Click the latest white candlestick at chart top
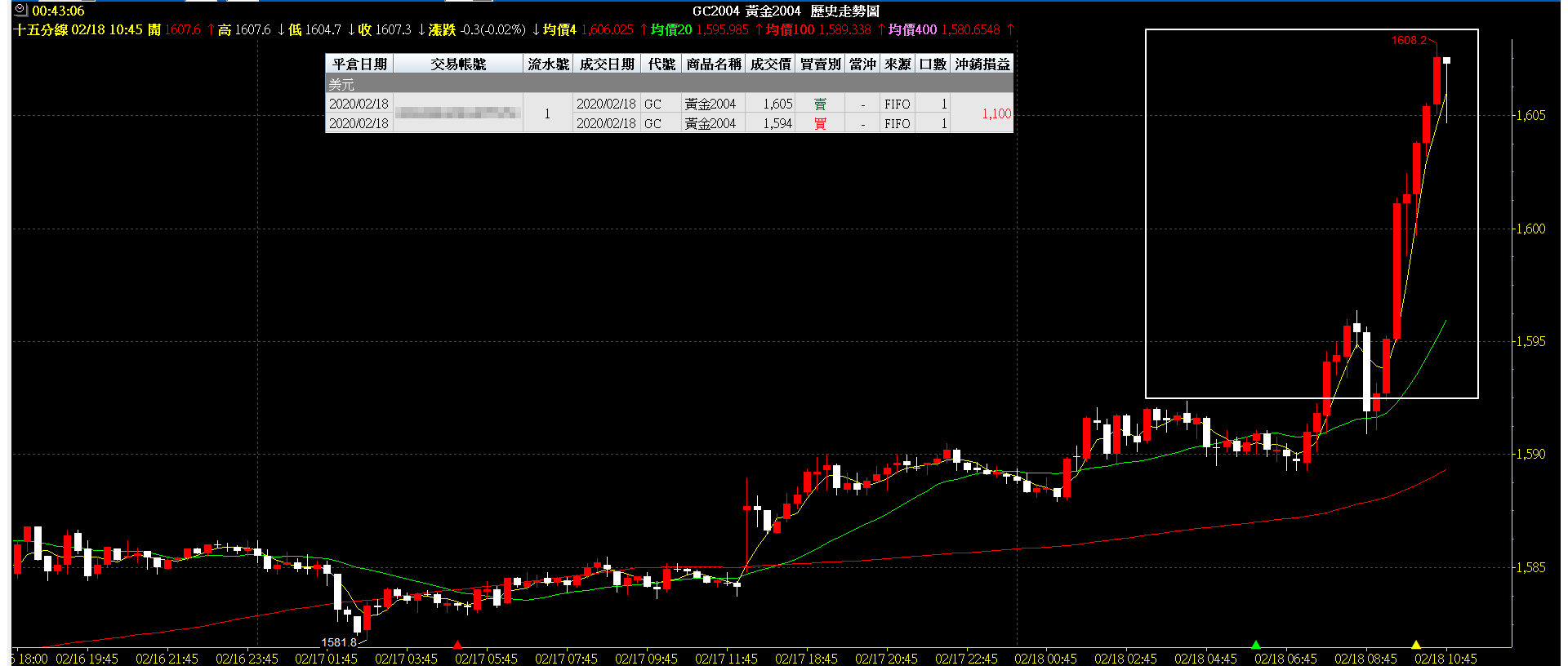Image resolution: width=1568 pixels, height=666 pixels. coord(1446,61)
